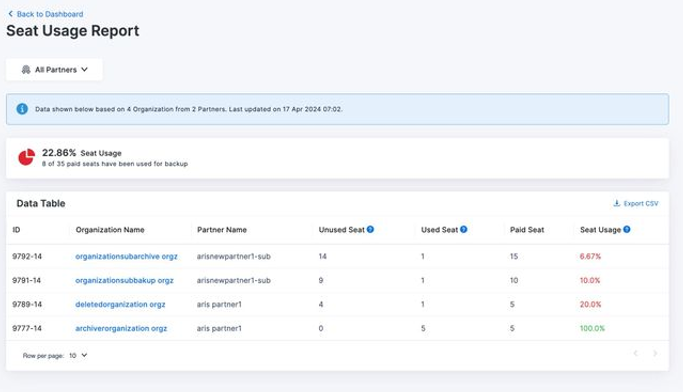Open deletedorganization orgz link

tap(120, 304)
